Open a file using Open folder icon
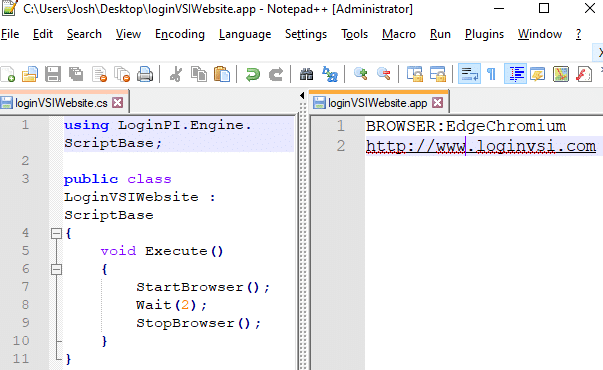 30,74
